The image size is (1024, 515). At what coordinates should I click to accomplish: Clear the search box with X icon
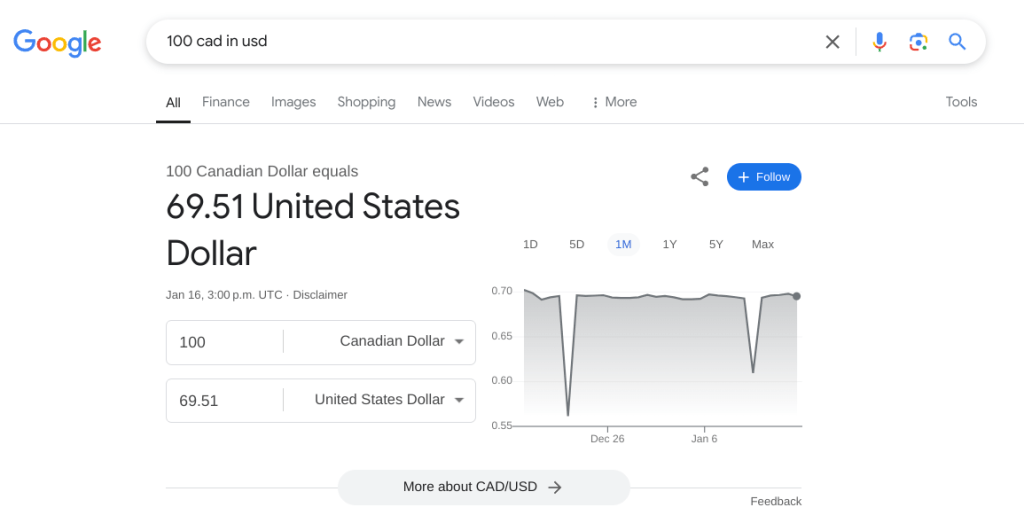tap(832, 42)
